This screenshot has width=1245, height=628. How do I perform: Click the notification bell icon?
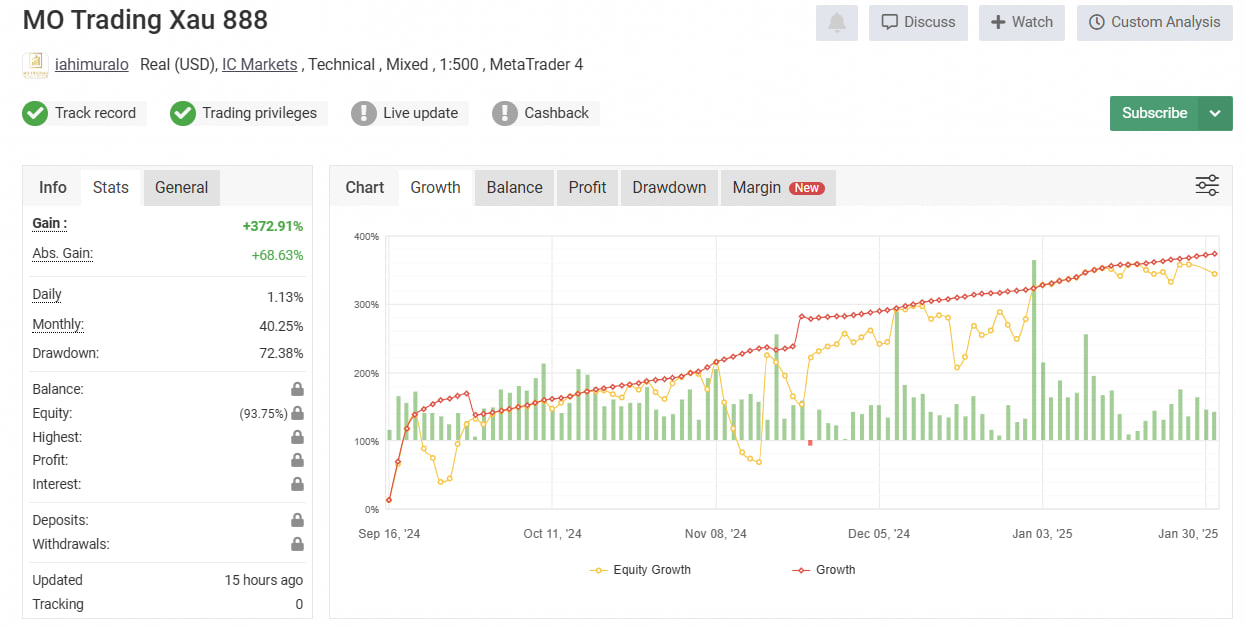pyautogui.click(x=836, y=22)
